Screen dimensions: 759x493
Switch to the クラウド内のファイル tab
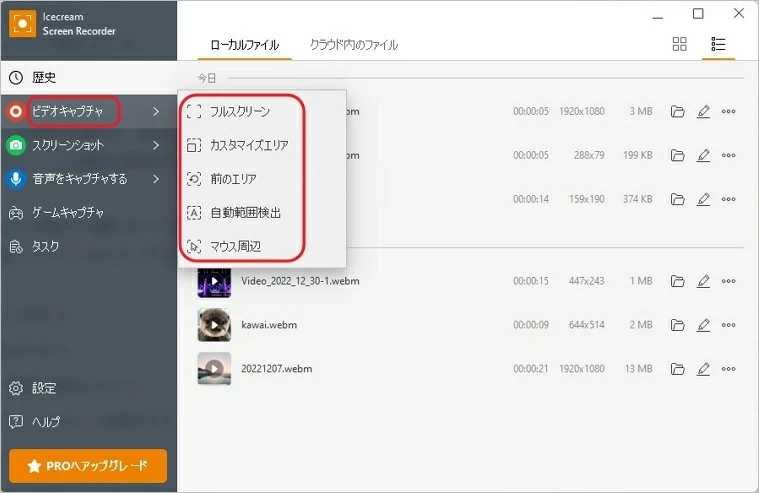353,45
